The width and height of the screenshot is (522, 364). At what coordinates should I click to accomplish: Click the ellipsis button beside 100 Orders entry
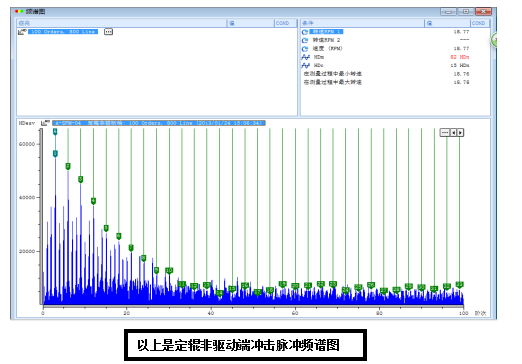coord(108,32)
